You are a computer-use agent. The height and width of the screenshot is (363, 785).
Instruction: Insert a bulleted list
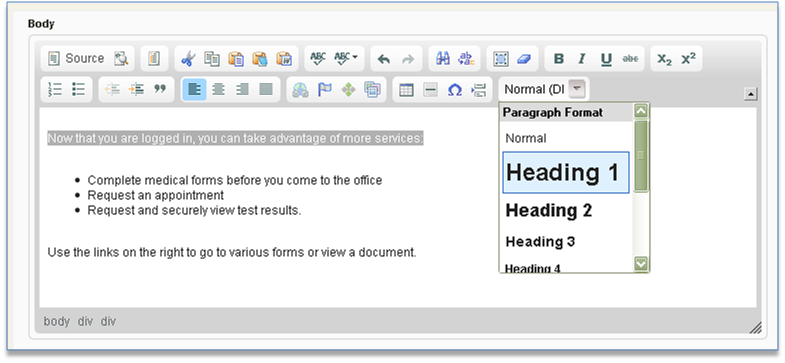79,90
